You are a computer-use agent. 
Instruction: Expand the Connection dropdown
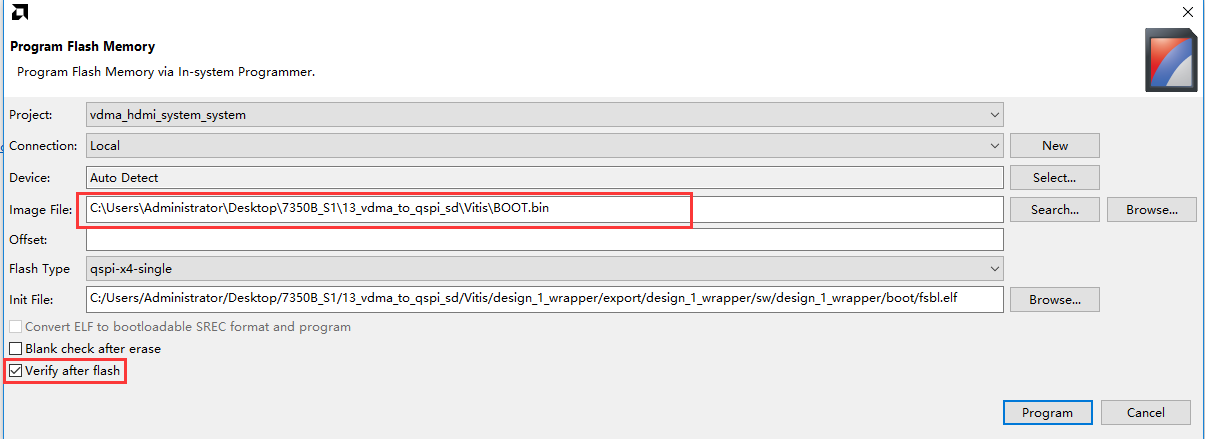[544, 146]
